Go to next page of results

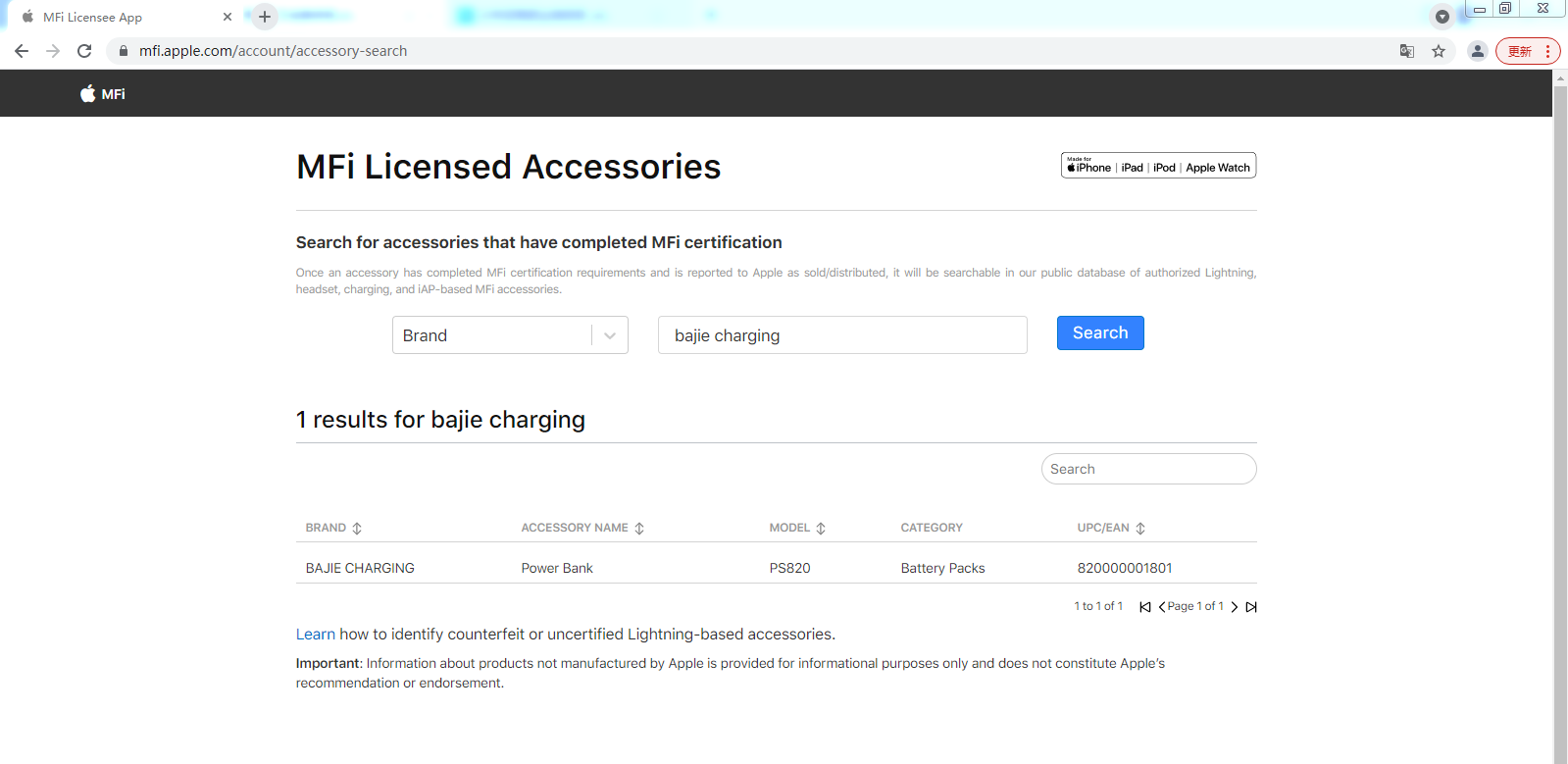(1235, 607)
